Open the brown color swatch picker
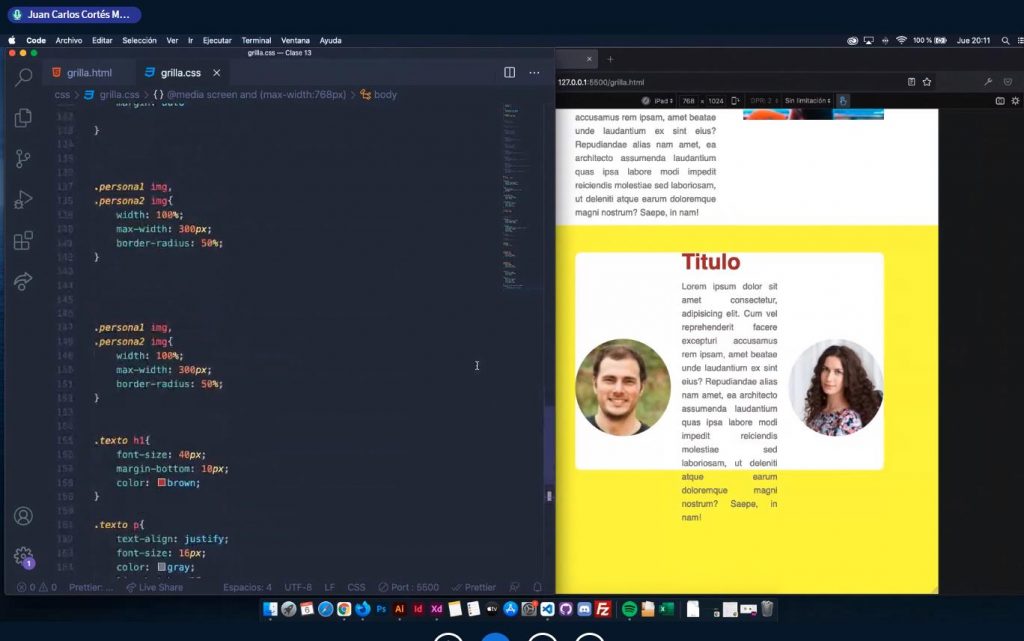 coord(161,482)
